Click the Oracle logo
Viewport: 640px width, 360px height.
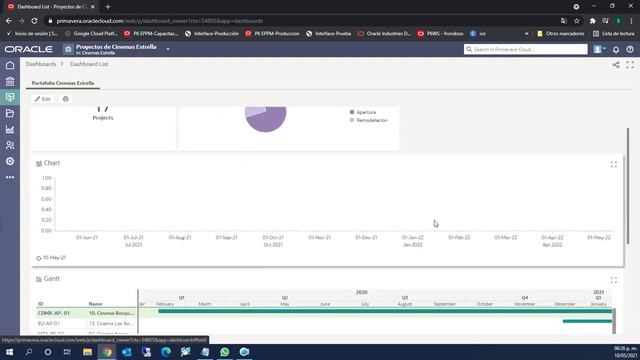pos(29,49)
